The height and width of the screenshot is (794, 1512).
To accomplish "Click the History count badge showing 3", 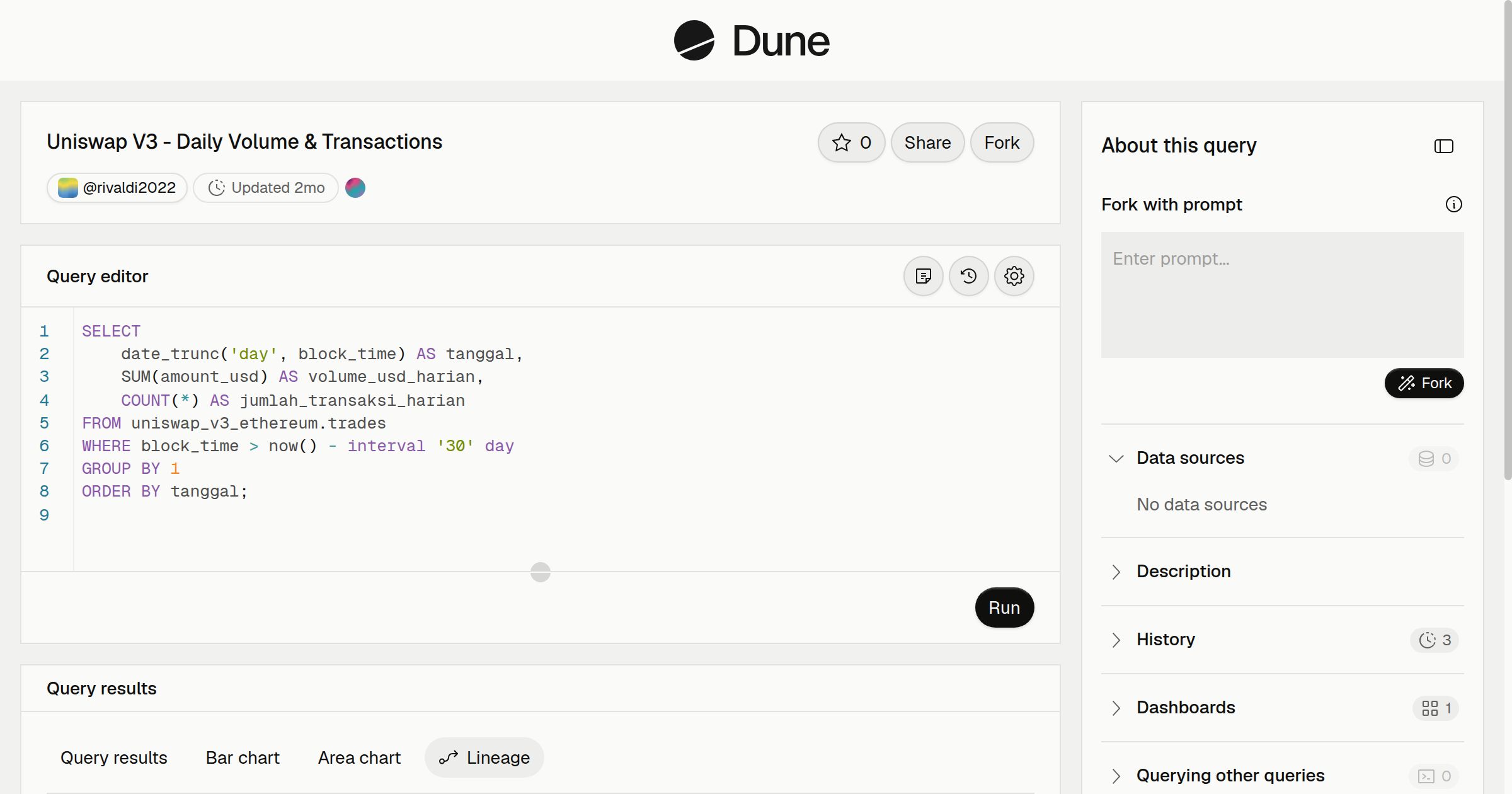I will pyautogui.click(x=1435, y=640).
